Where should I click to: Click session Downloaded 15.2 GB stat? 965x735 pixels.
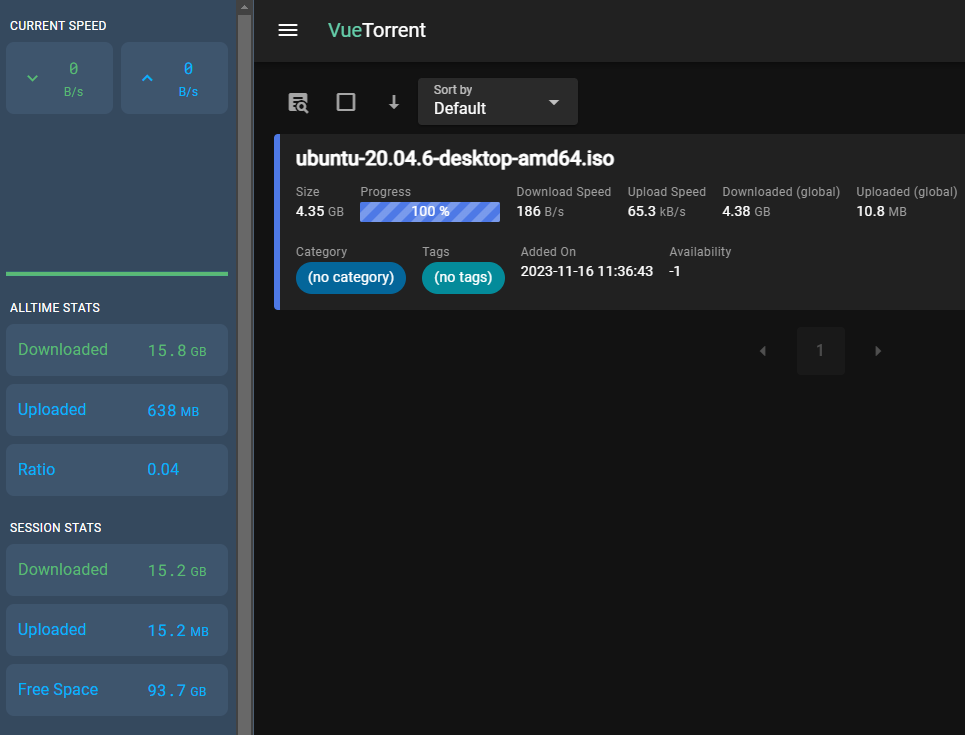tap(117, 570)
